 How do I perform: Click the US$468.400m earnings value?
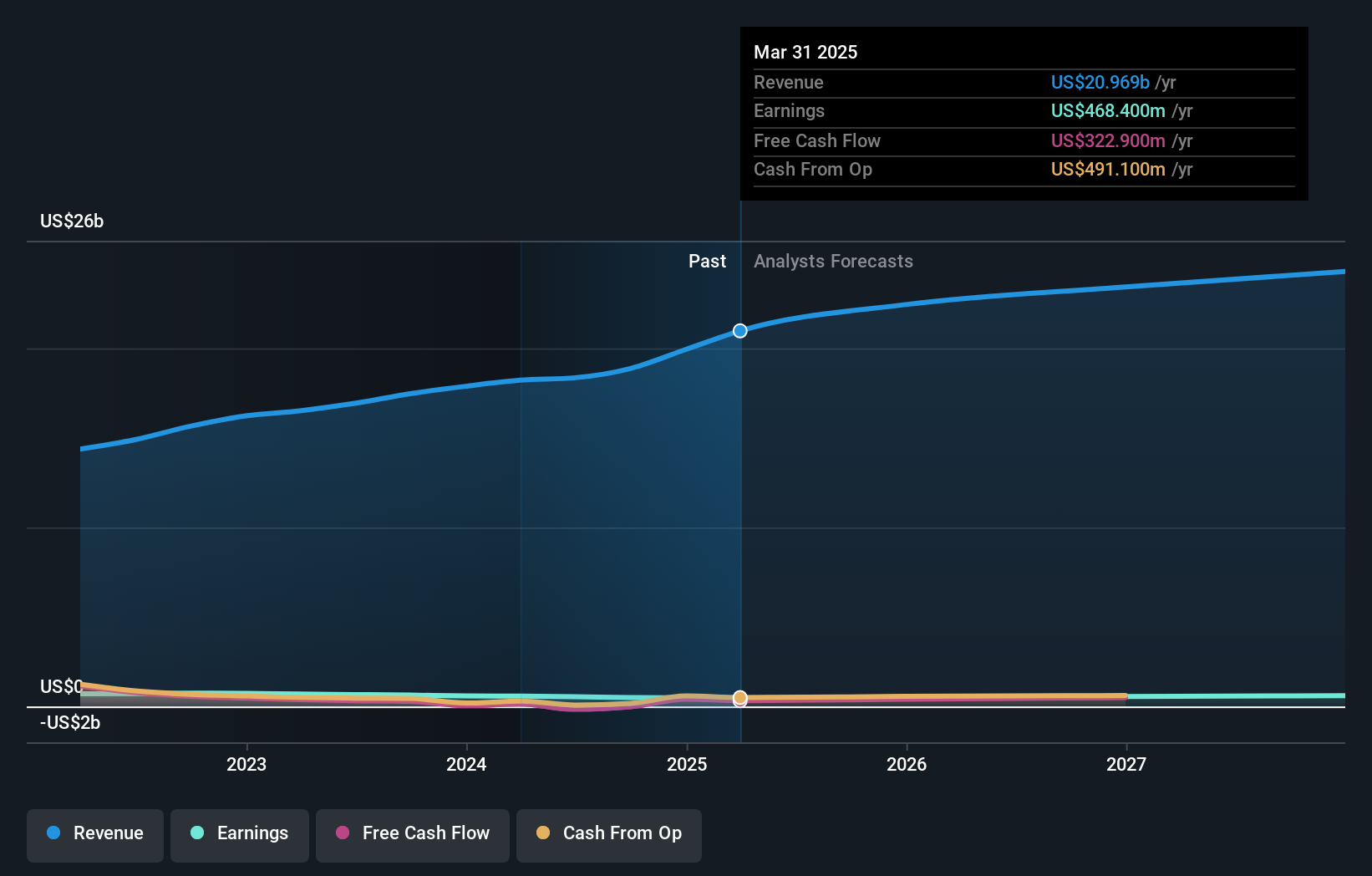coord(1108,110)
